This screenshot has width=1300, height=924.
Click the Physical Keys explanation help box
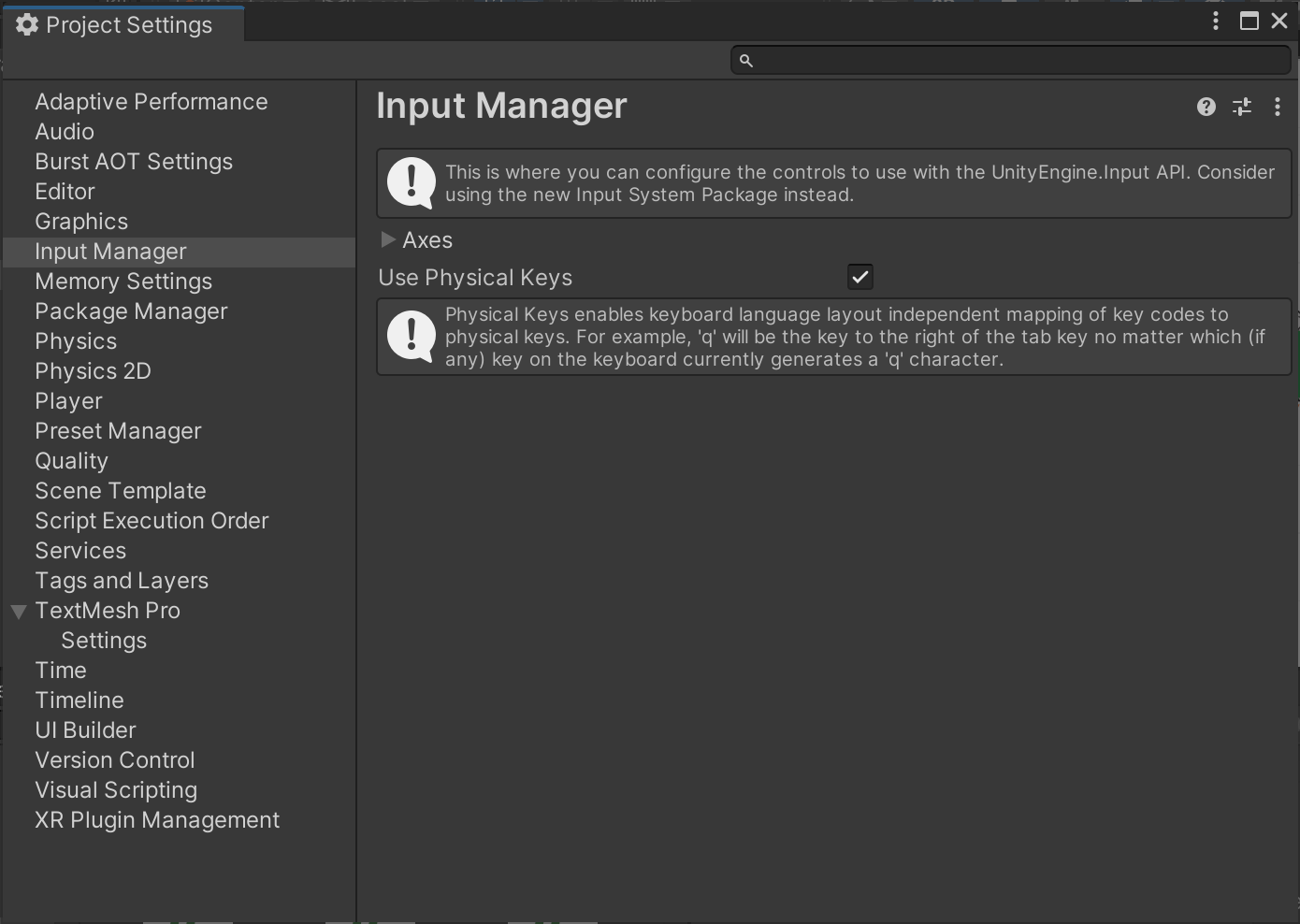tap(834, 337)
